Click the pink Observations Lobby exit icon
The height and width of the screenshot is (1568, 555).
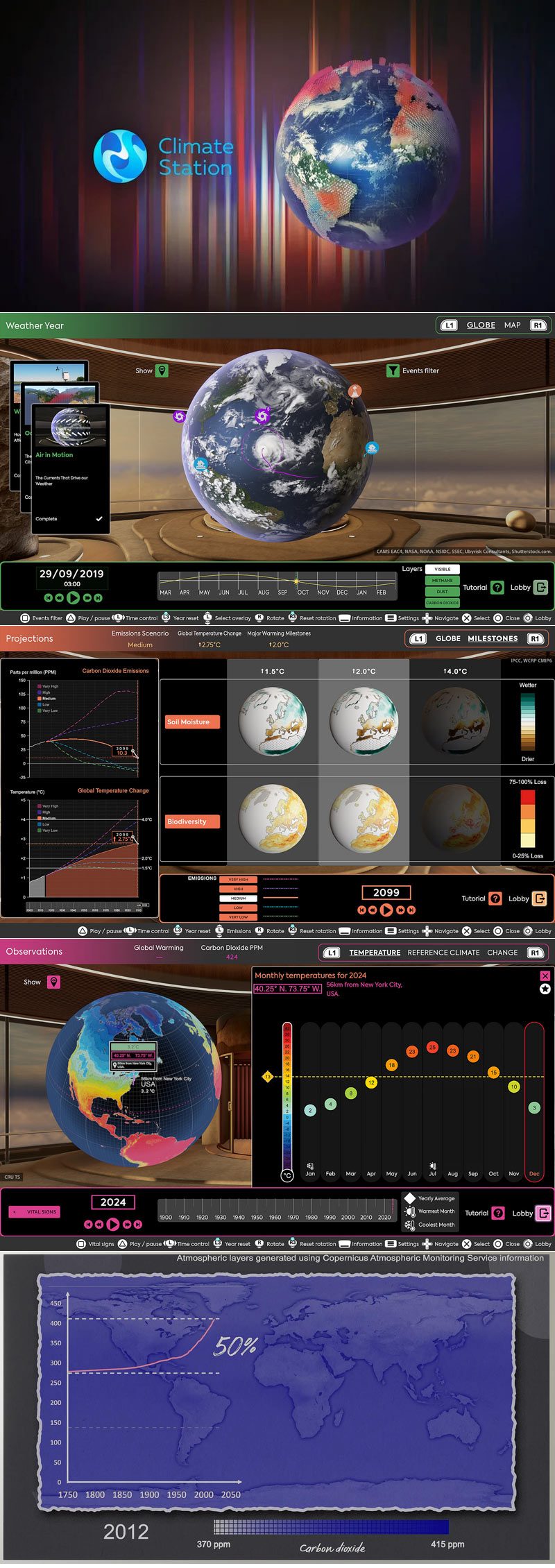click(544, 1213)
